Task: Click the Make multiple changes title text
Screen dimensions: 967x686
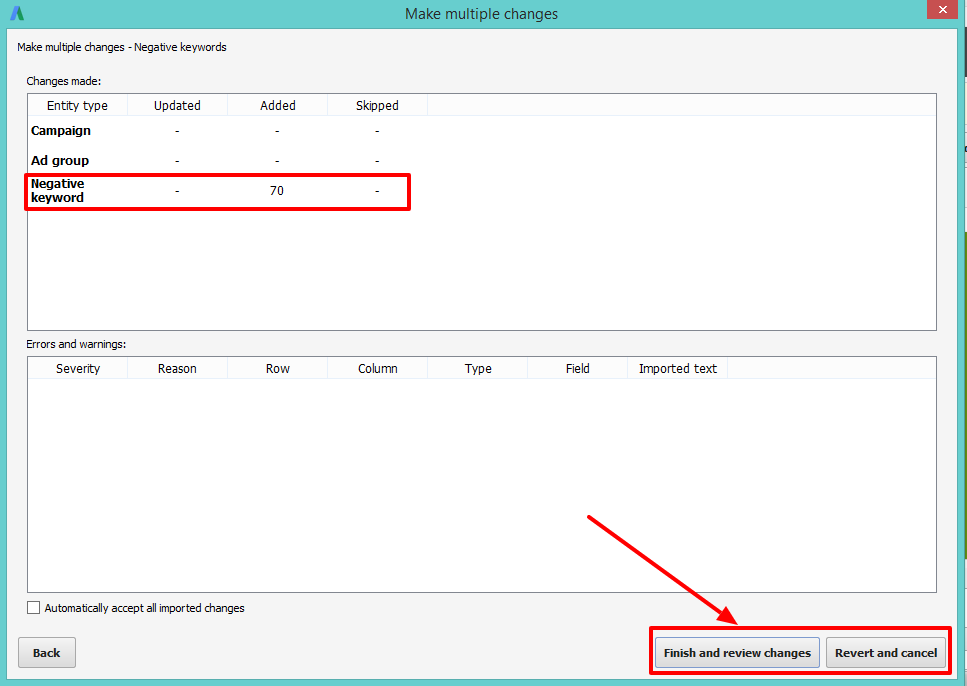Action: (x=481, y=14)
